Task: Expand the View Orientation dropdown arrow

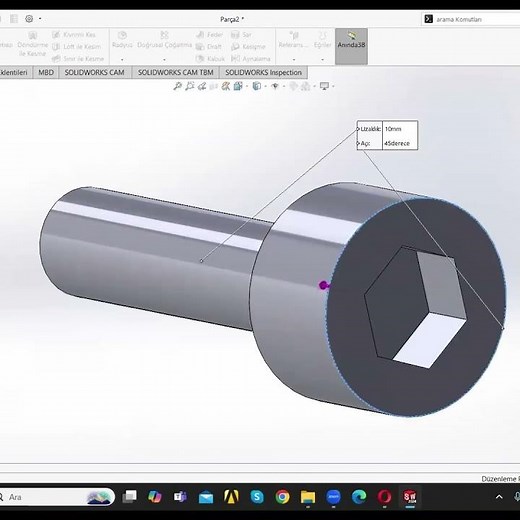Action: point(247,86)
